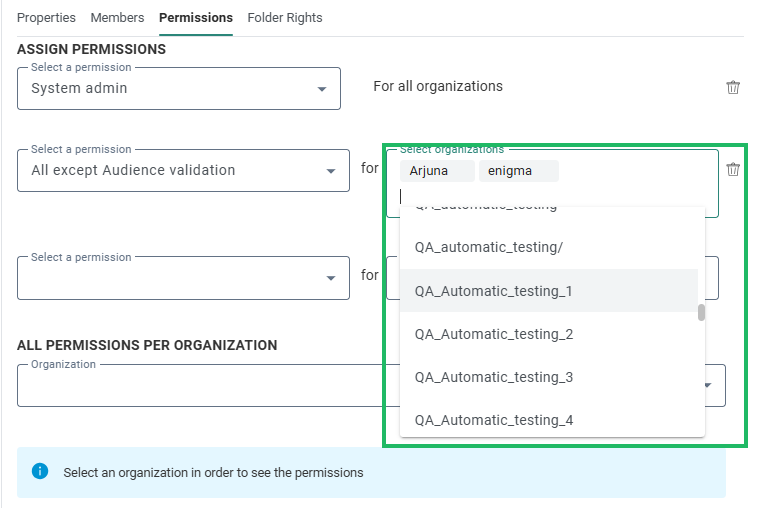Open the 'All except Audience validation' dropdown

coord(331,171)
